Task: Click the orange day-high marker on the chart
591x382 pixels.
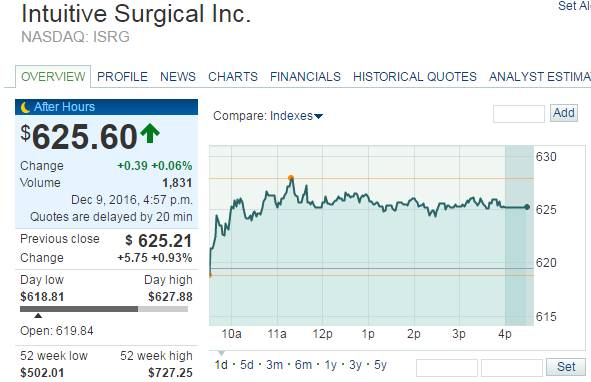Action: [291, 178]
